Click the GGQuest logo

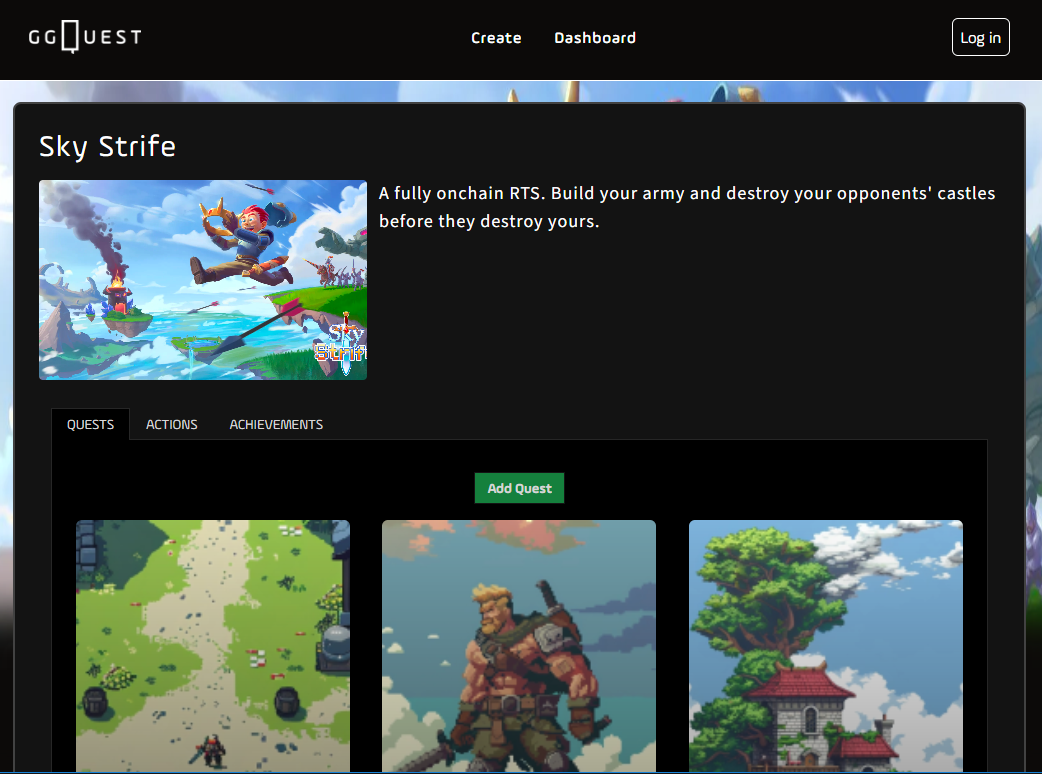[85, 37]
